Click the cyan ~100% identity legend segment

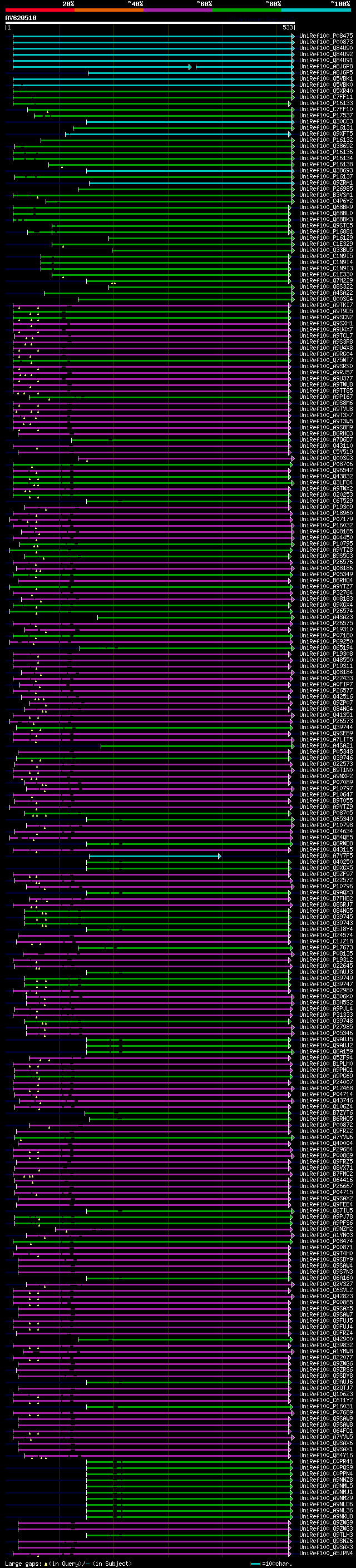[316, 10]
